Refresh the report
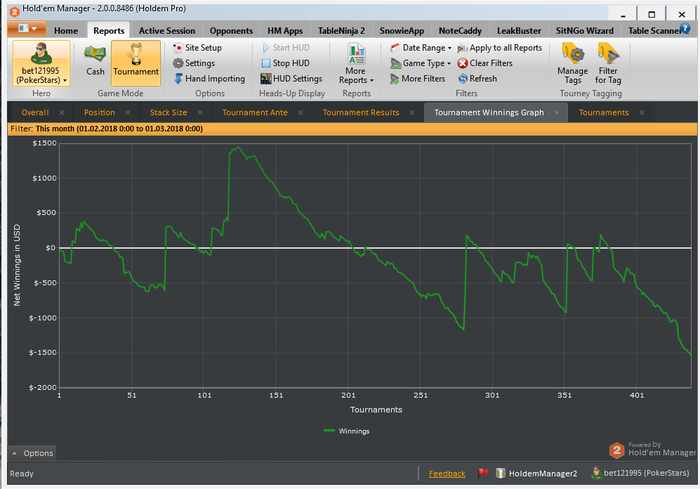Viewport: 700px width, 489px height. 477,79
